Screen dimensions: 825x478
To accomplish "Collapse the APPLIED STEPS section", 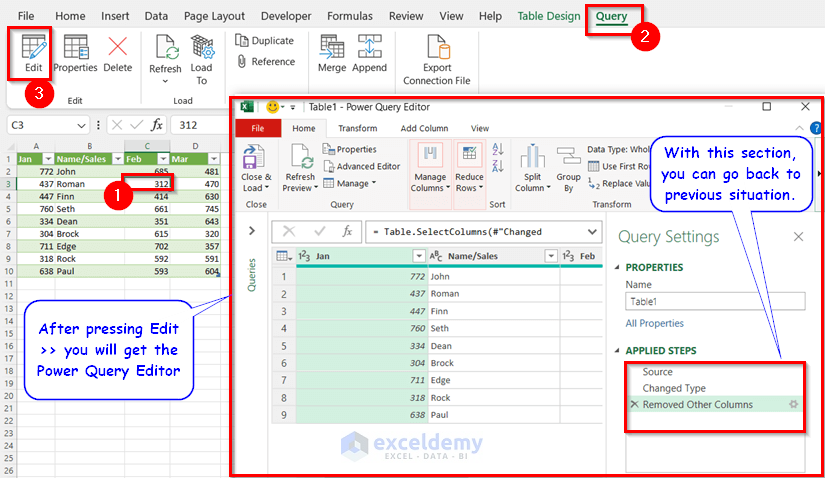I will 618,351.
